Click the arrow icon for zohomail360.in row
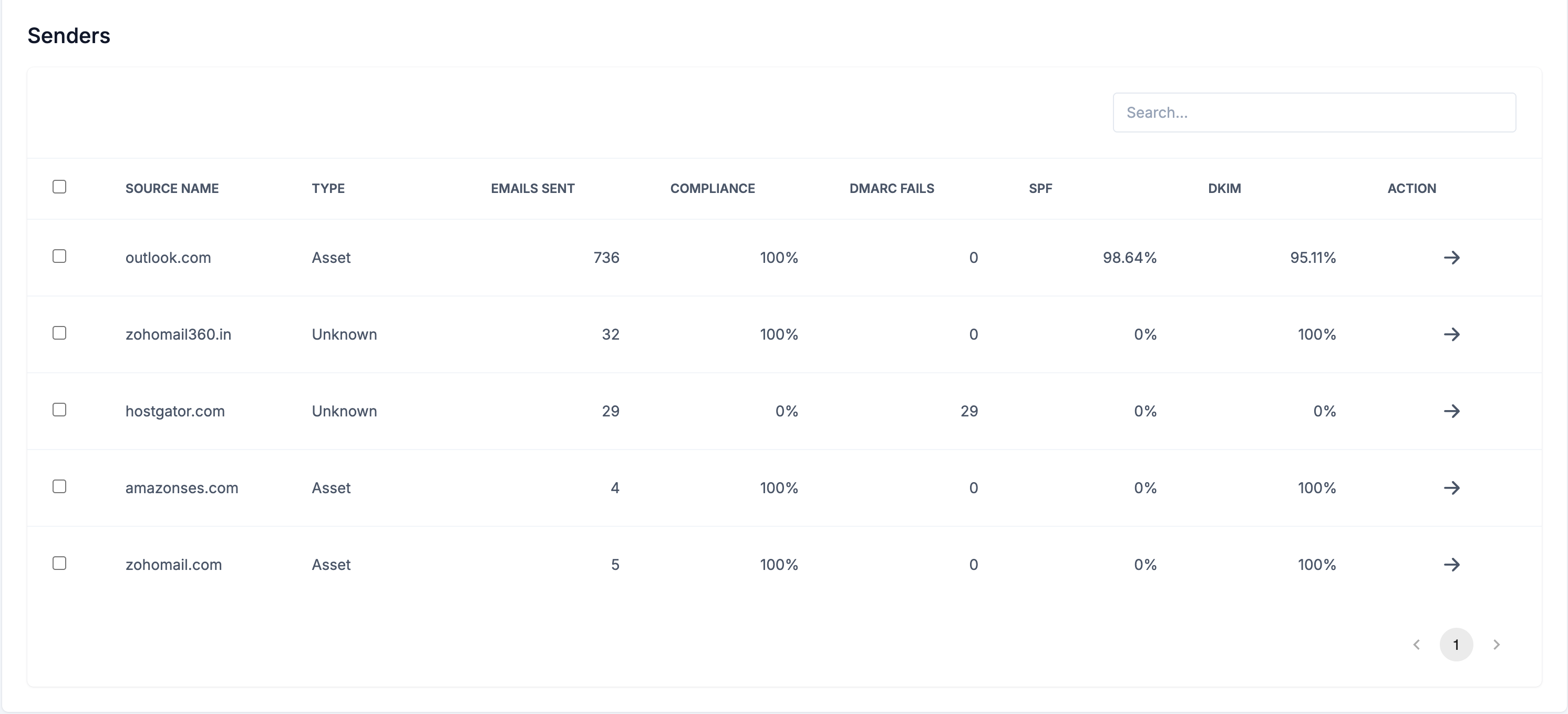1568x714 pixels. tap(1451, 334)
